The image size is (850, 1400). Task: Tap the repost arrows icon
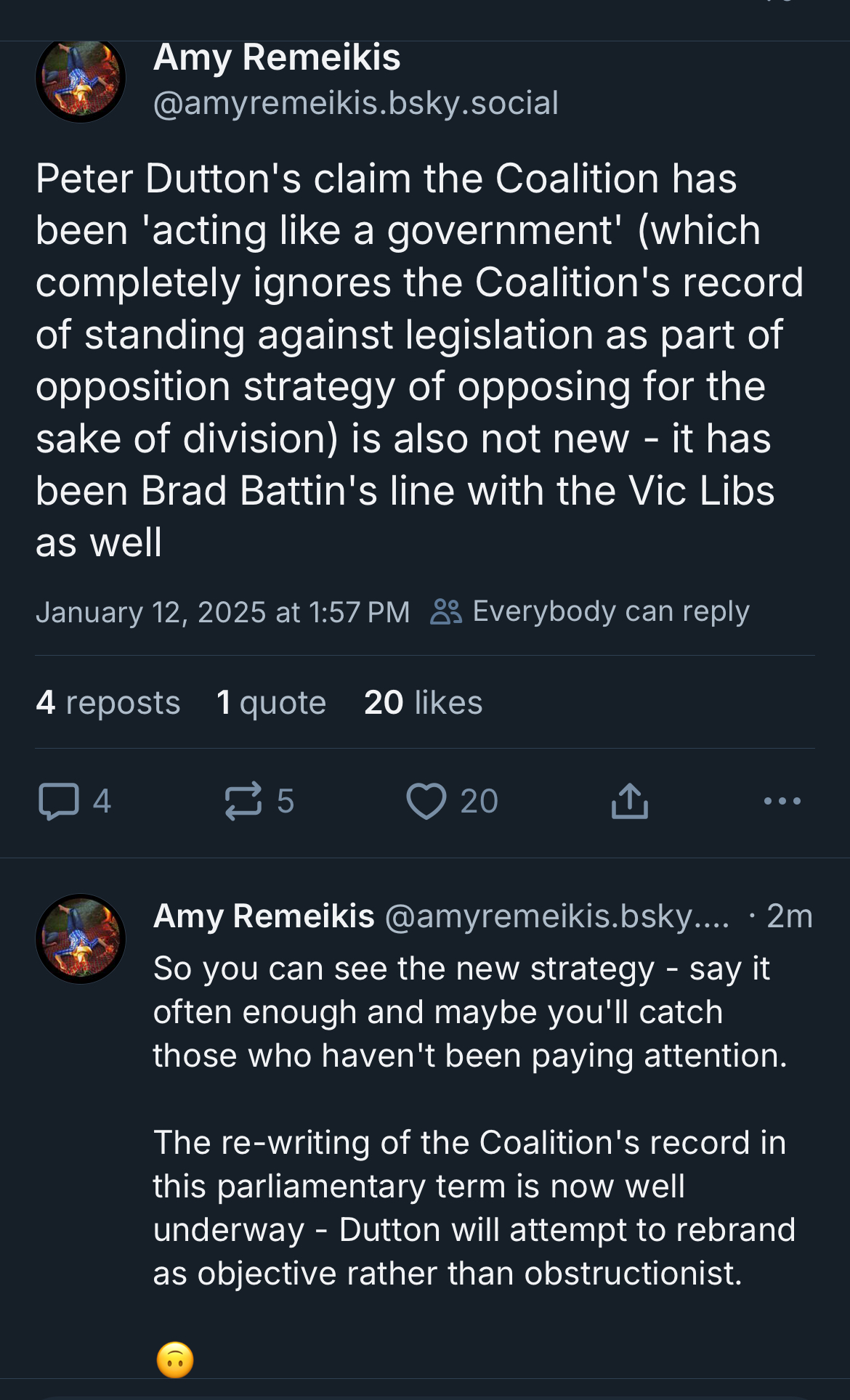(x=243, y=801)
